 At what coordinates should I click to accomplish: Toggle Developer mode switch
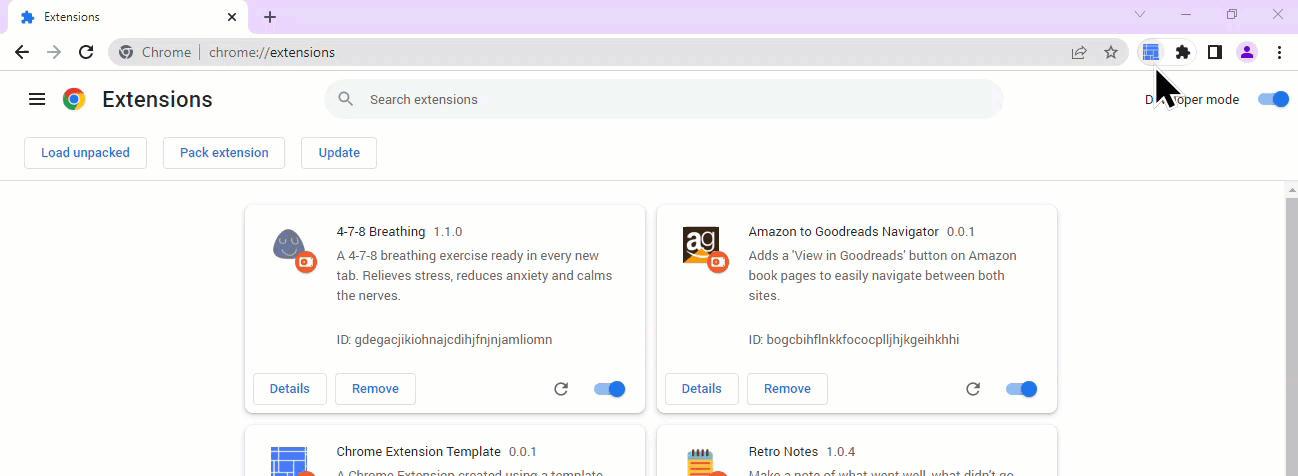1273,99
